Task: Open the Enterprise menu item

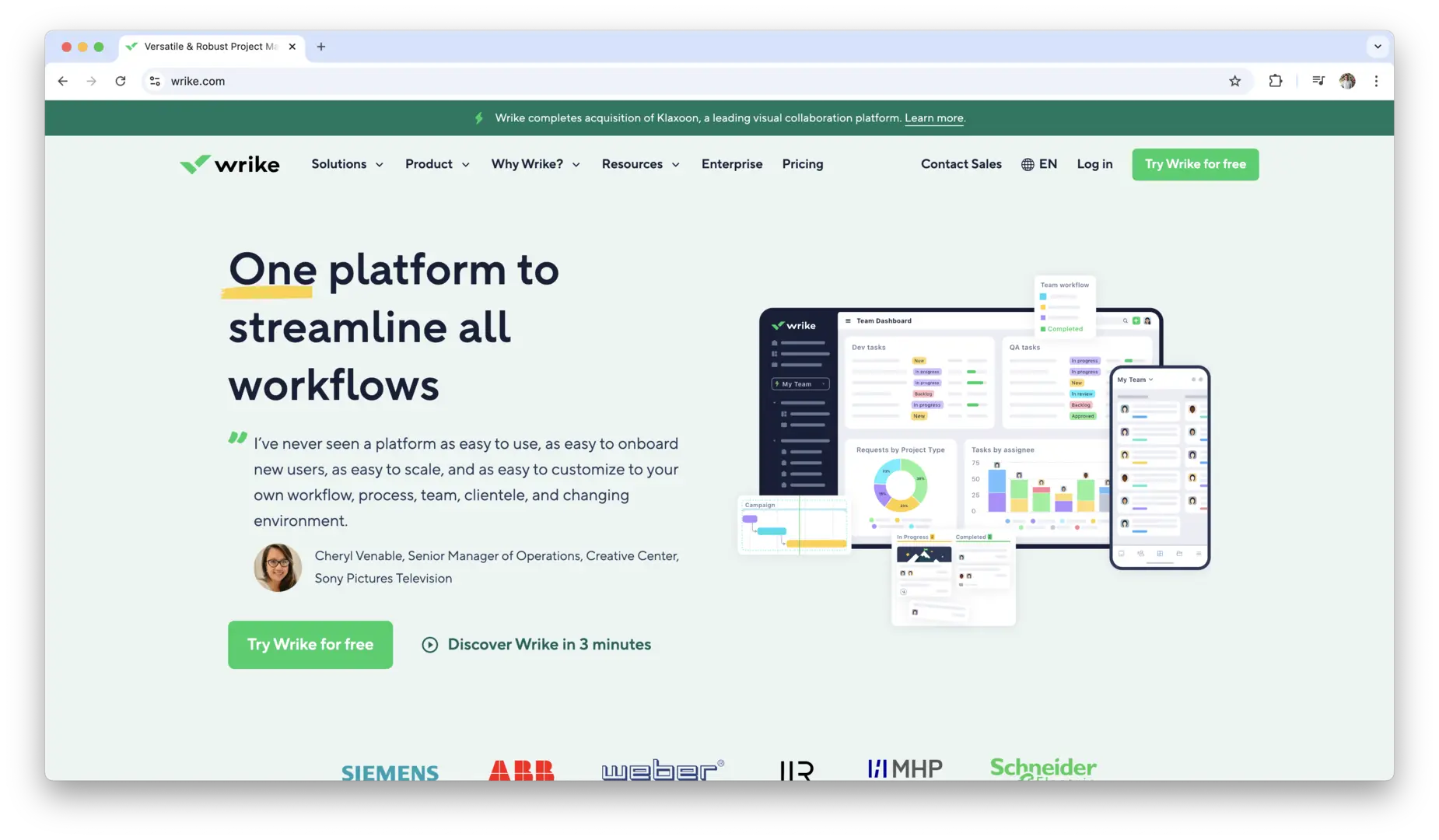Action: 731,164
